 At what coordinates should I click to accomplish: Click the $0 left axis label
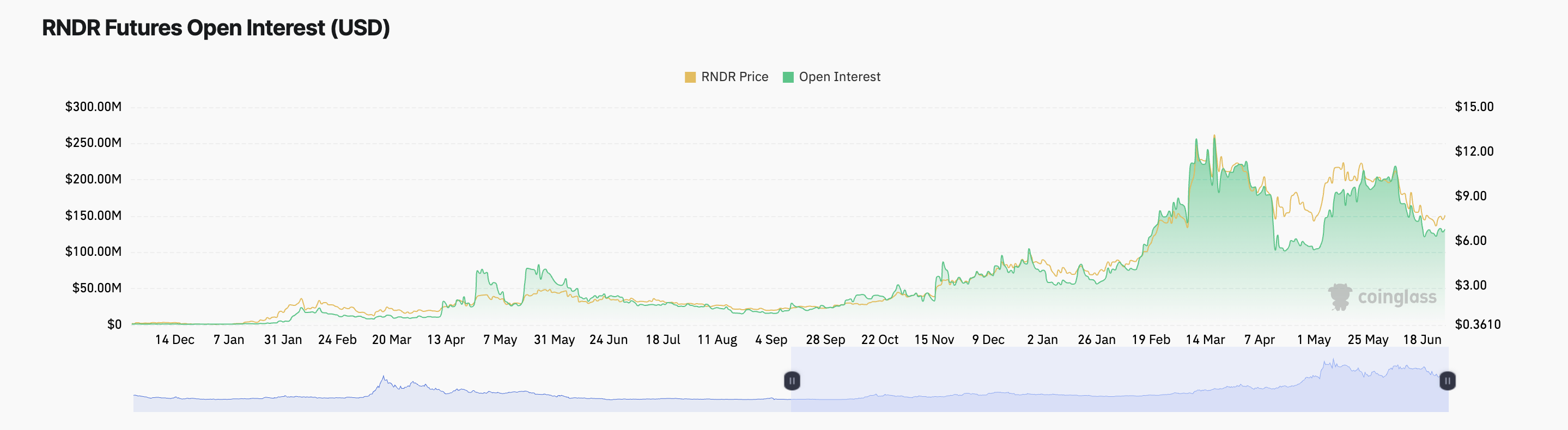pyautogui.click(x=114, y=325)
